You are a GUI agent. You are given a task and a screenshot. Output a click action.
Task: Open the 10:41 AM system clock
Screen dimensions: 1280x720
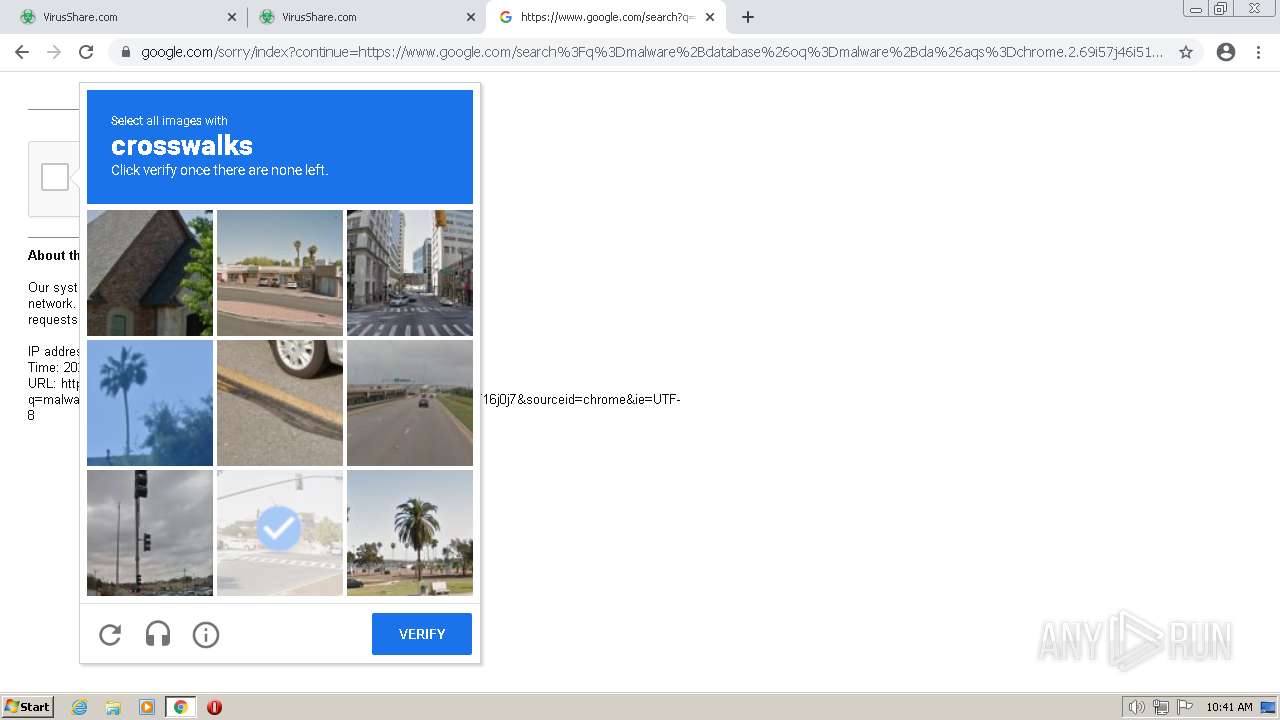pos(1229,707)
